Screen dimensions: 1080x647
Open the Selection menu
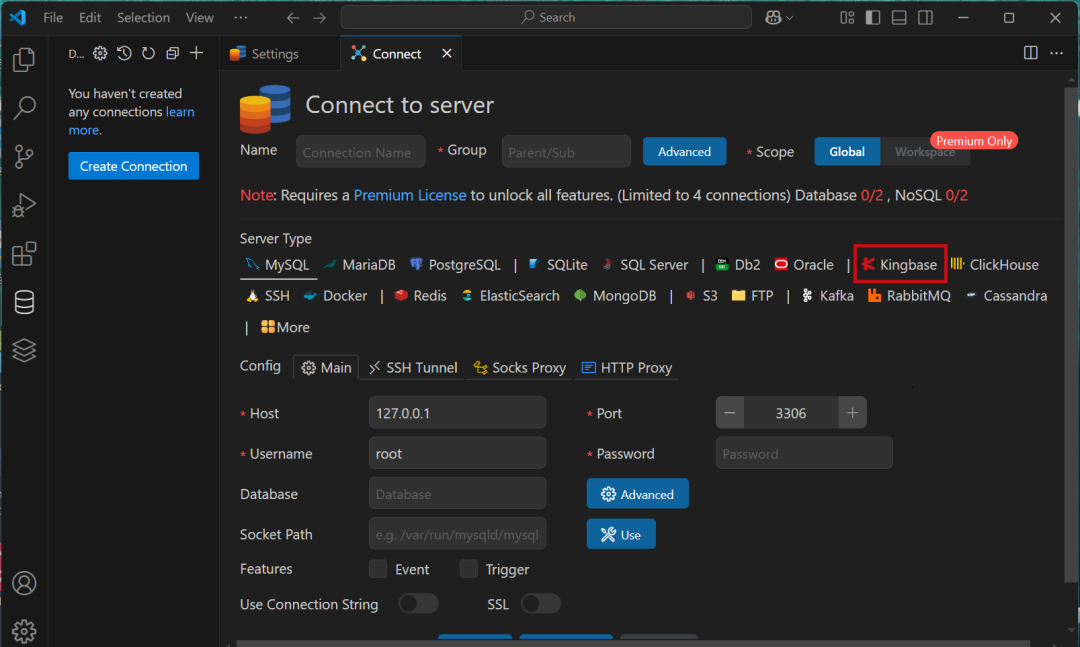(x=143, y=17)
